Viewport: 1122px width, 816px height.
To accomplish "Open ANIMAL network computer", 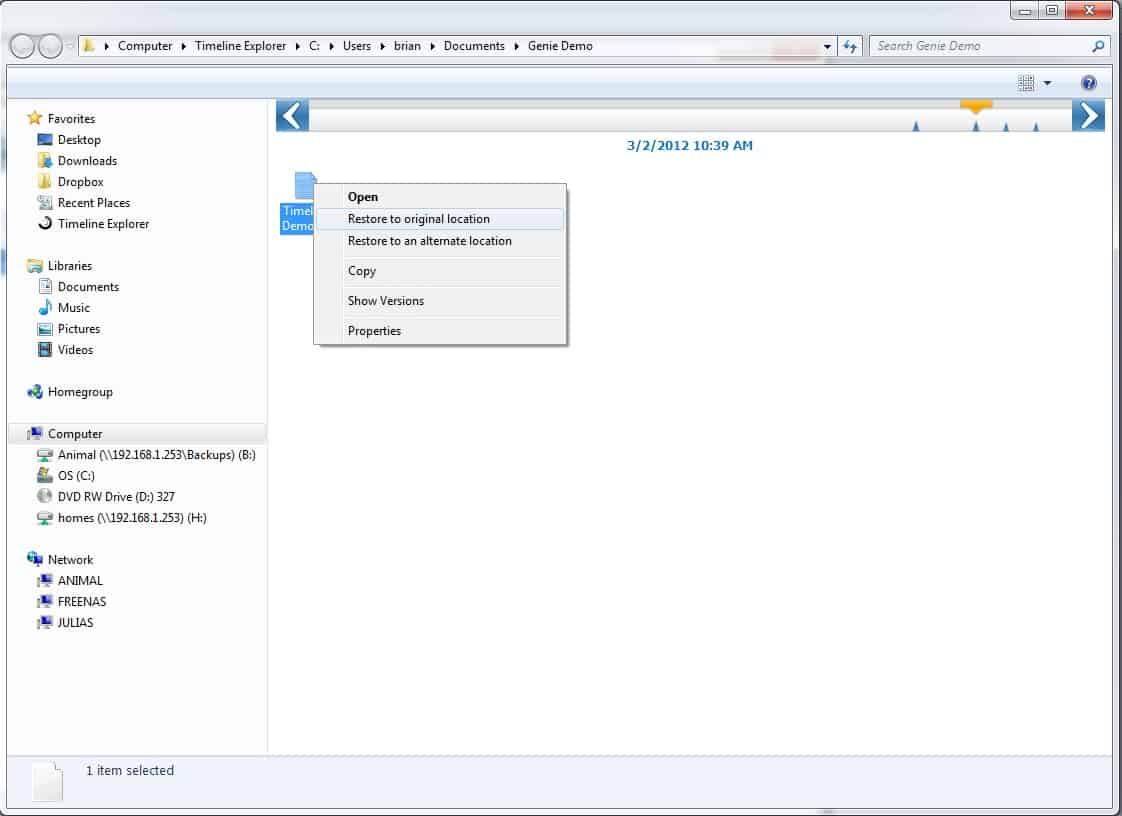I will [79, 581].
